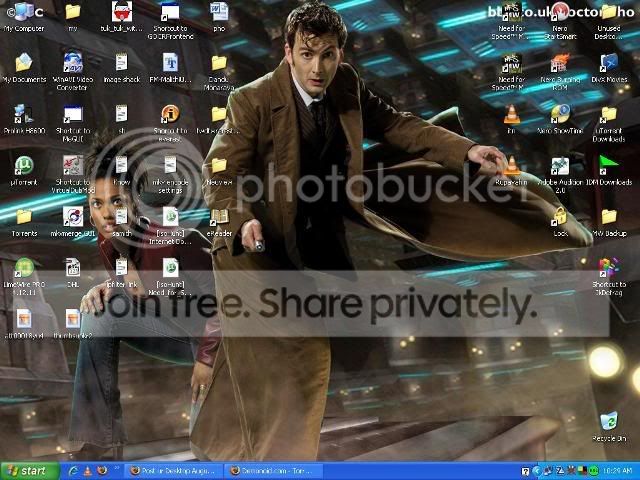Switch to 'Demonoid.com' taskbar window
The height and width of the screenshot is (480, 640).
[274, 471]
